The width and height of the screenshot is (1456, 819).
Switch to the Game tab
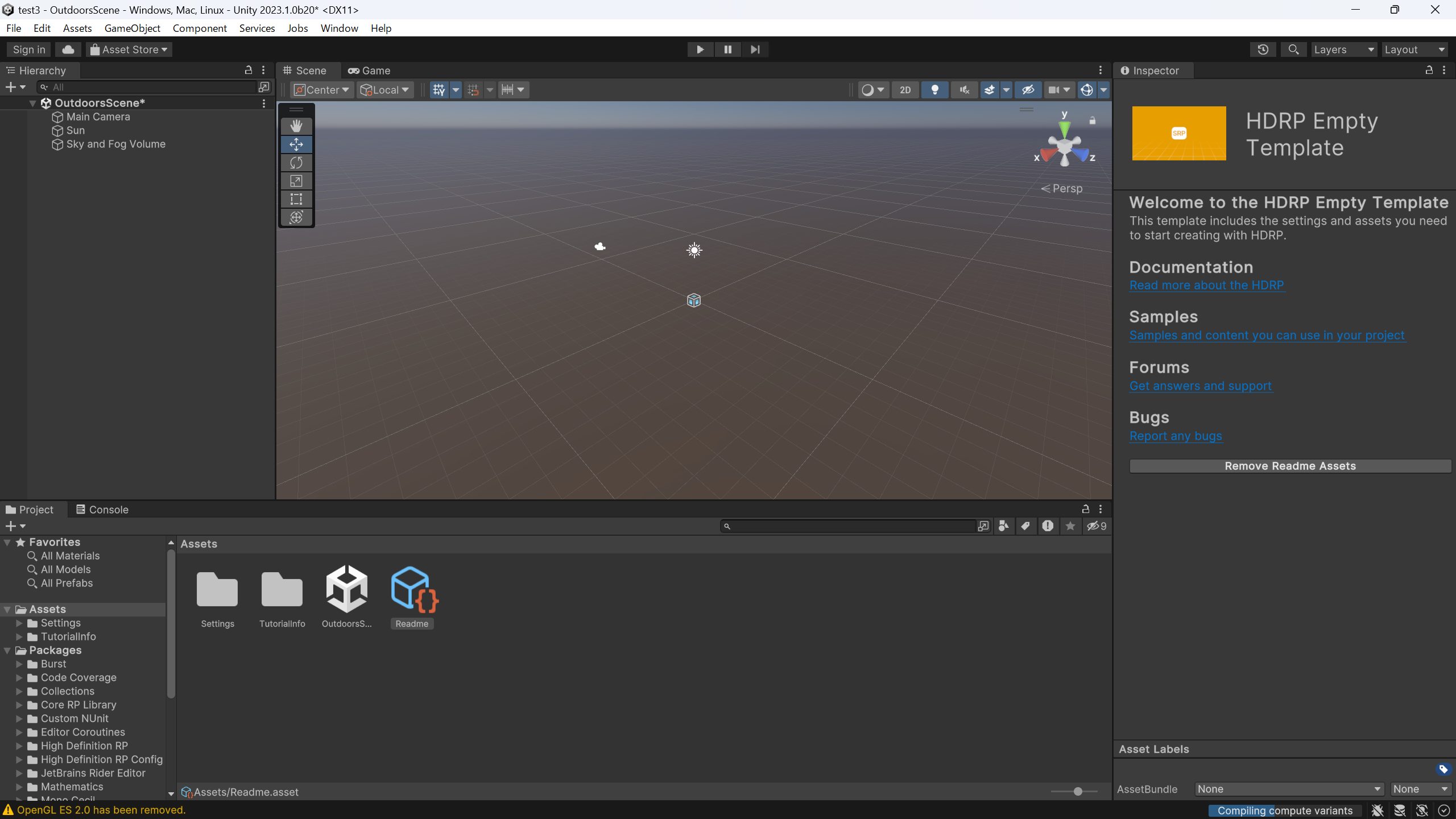tap(369, 70)
